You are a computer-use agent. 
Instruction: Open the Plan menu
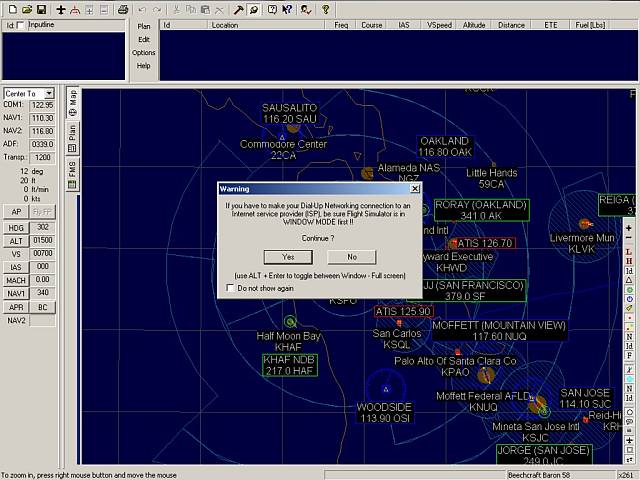coord(144,26)
